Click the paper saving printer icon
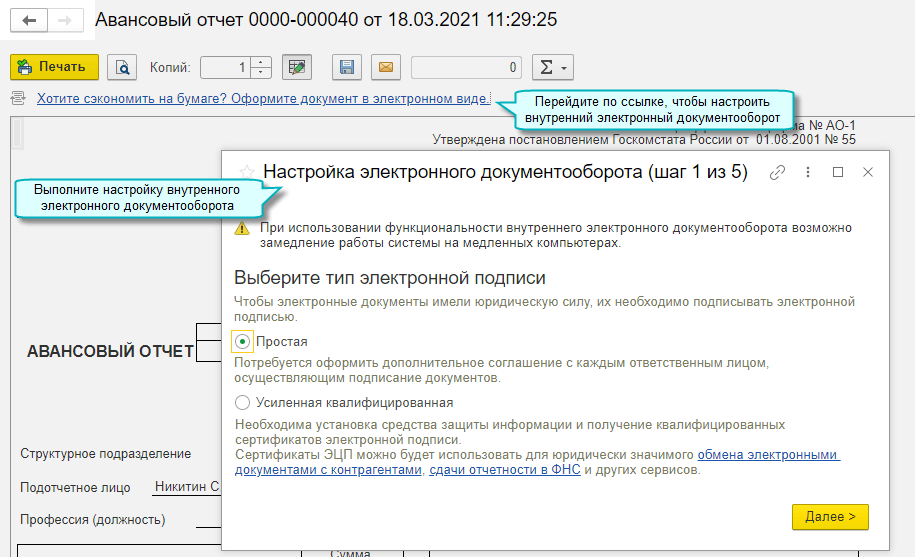This screenshot has width=915, height=557. (18, 98)
